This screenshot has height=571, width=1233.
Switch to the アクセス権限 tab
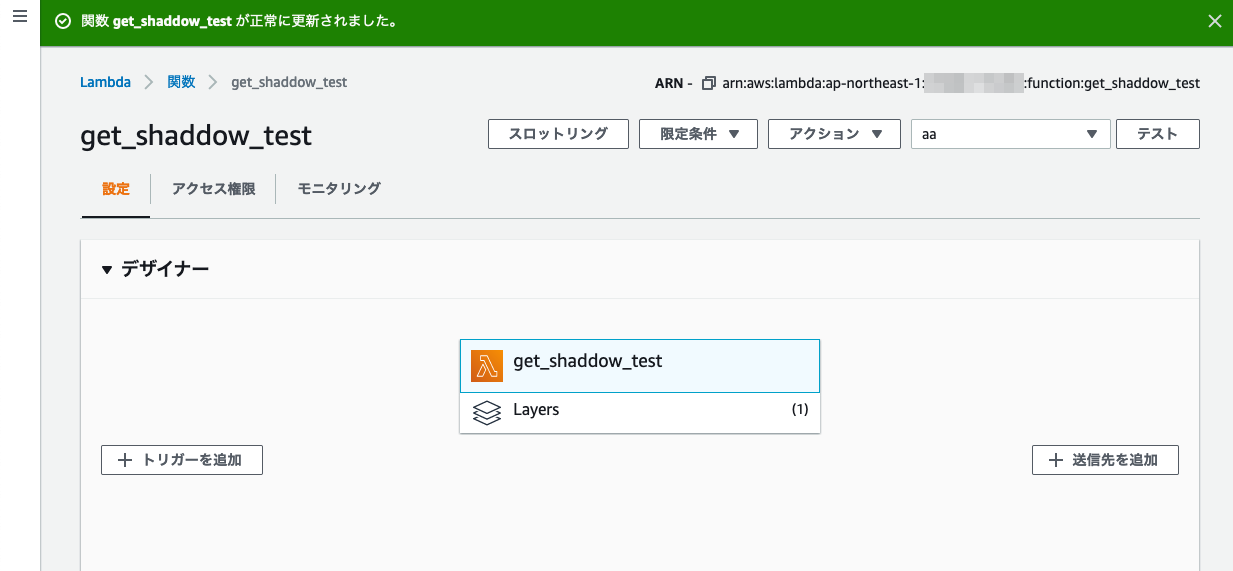pyautogui.click(x=213, y=188)
